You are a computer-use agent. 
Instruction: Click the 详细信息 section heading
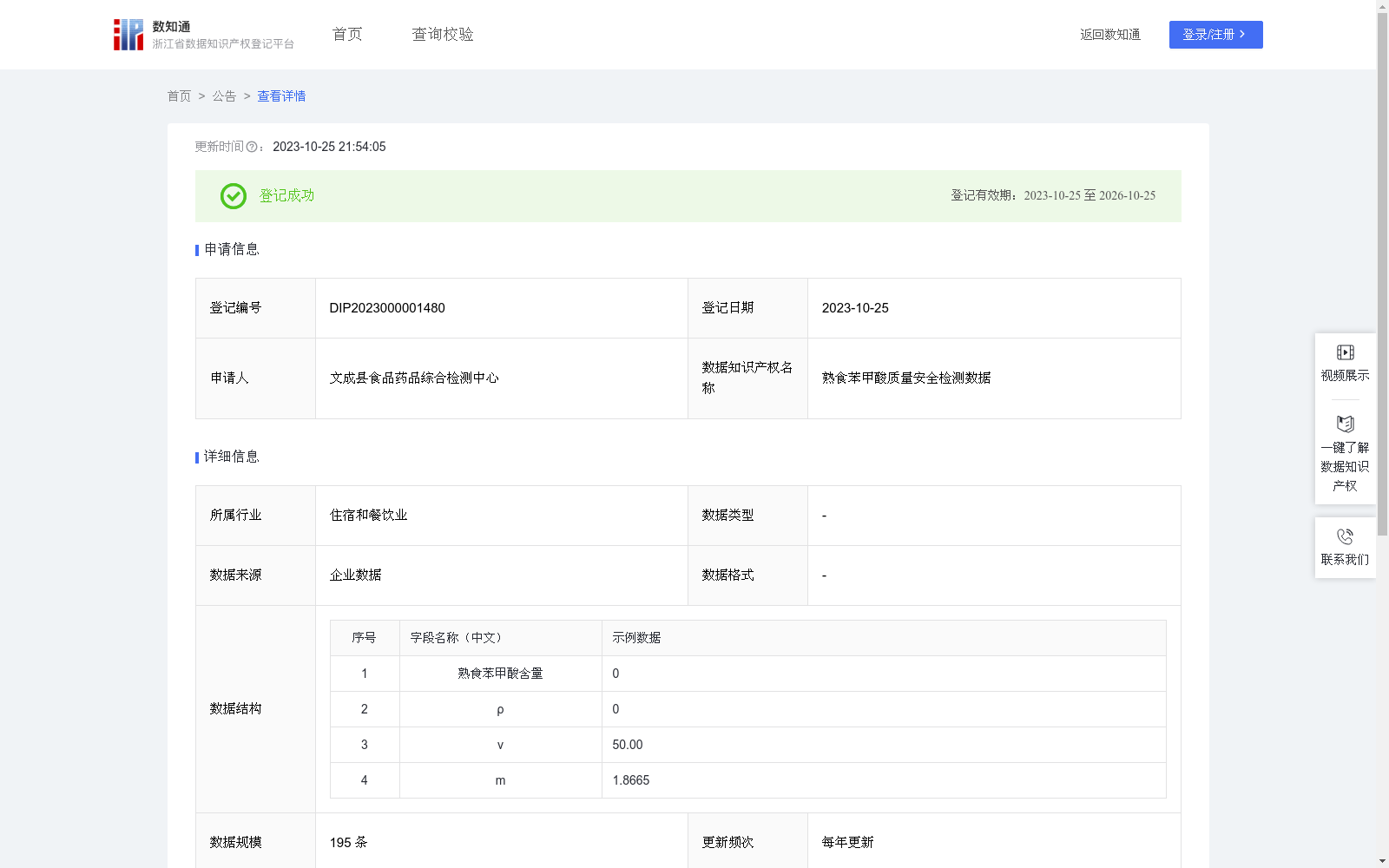pos(231,457)
